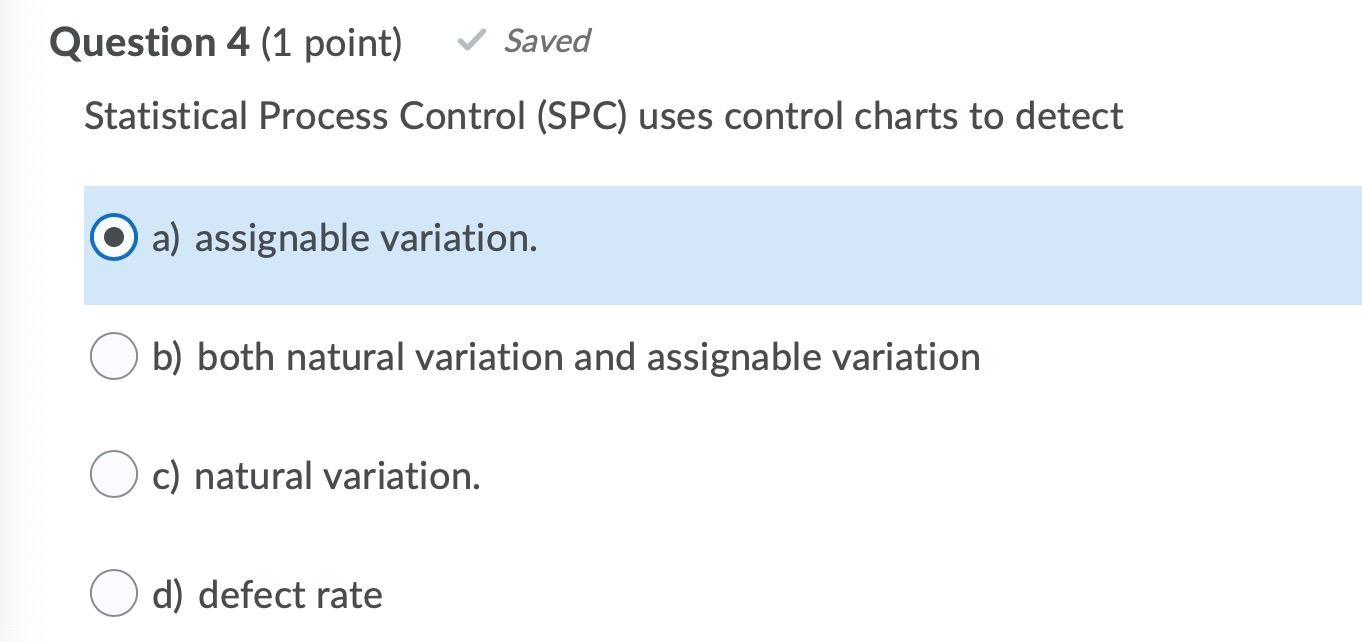Image resolution: width=1362 pixels, height=642 pixels.
Task: Click the text 'b) both natural variation and assignable variation'
Action: pyautogui.click(x=565, y=356)
